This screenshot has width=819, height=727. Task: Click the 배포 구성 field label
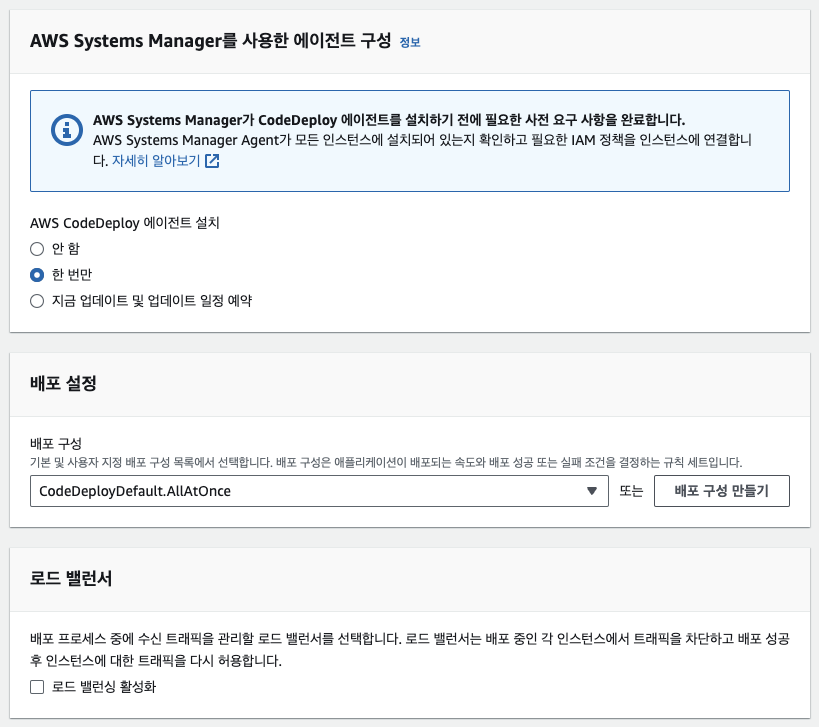click(x=56, y=444)
